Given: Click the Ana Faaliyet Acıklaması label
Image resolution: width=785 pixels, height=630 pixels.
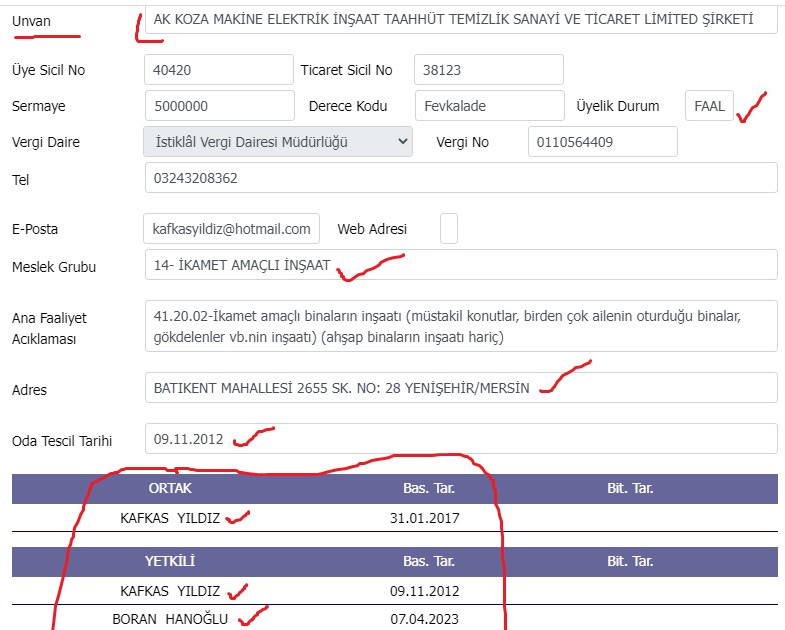Looking at the screenshot, I should pyautogui.click(x=49, y=329).
